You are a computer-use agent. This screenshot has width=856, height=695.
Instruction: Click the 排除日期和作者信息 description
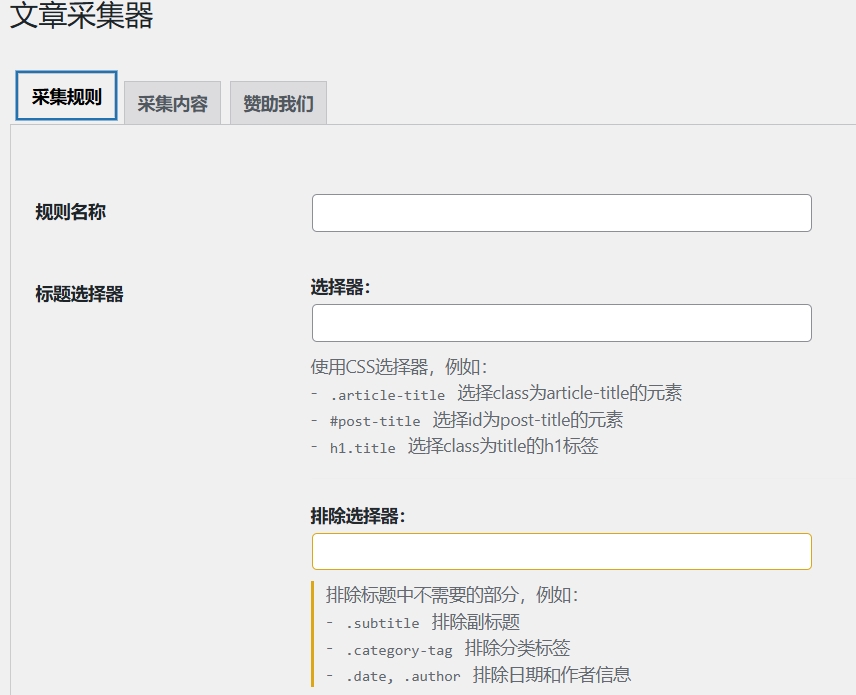click(552, 675)
